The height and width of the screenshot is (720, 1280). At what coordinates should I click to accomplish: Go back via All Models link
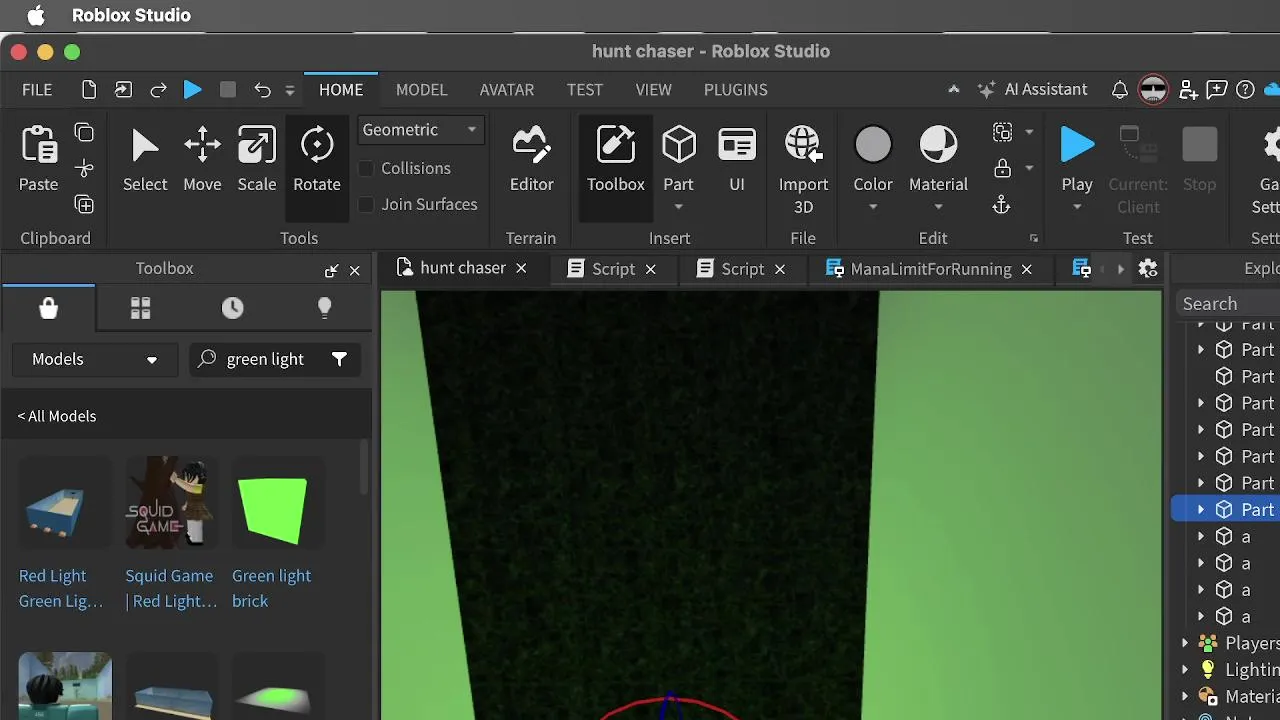57,416
